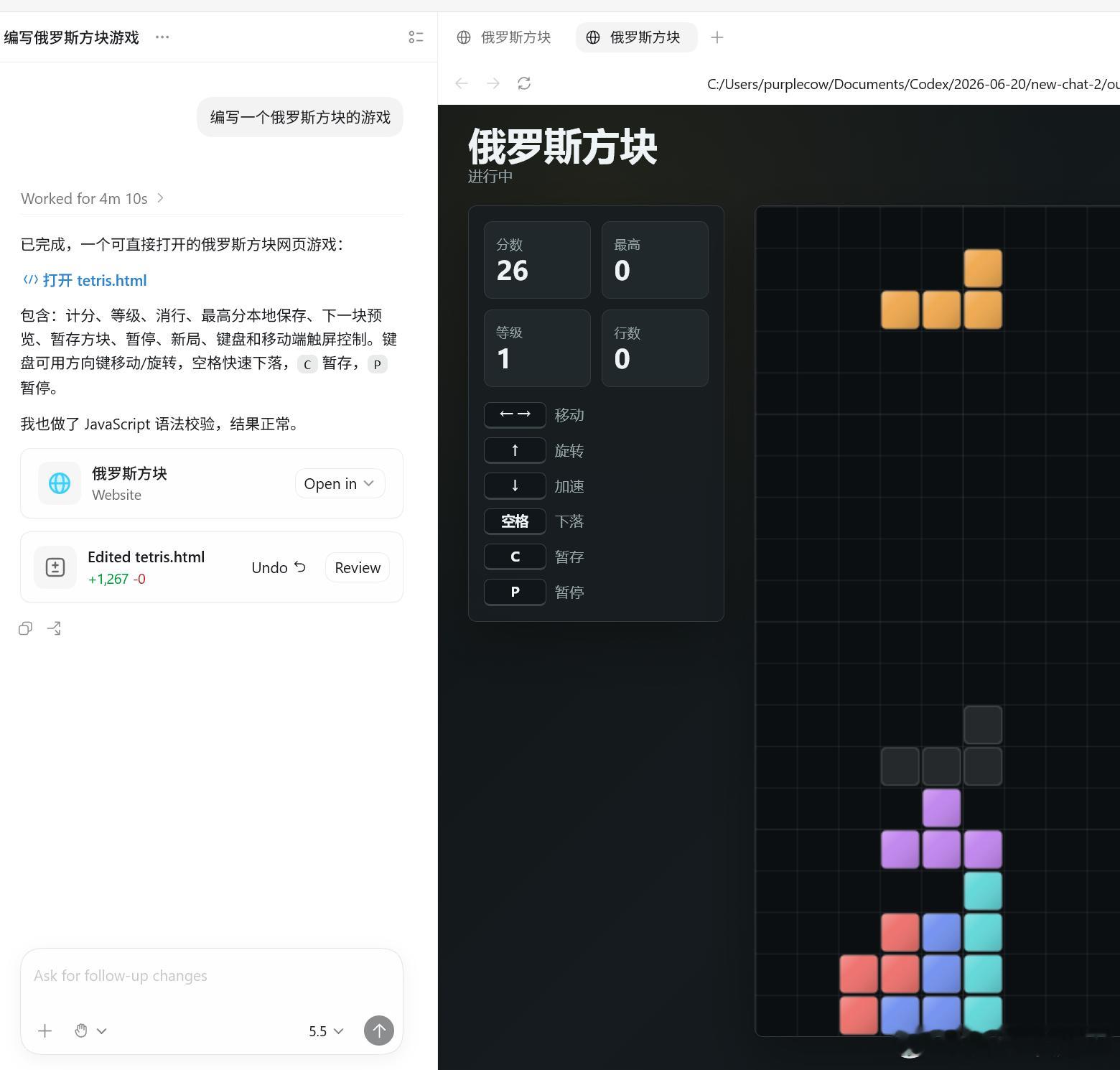This screenshot has width=1120, height=1070.
Task: Select the active second 俄罗斯方块 tab
Action: [636, 37]
